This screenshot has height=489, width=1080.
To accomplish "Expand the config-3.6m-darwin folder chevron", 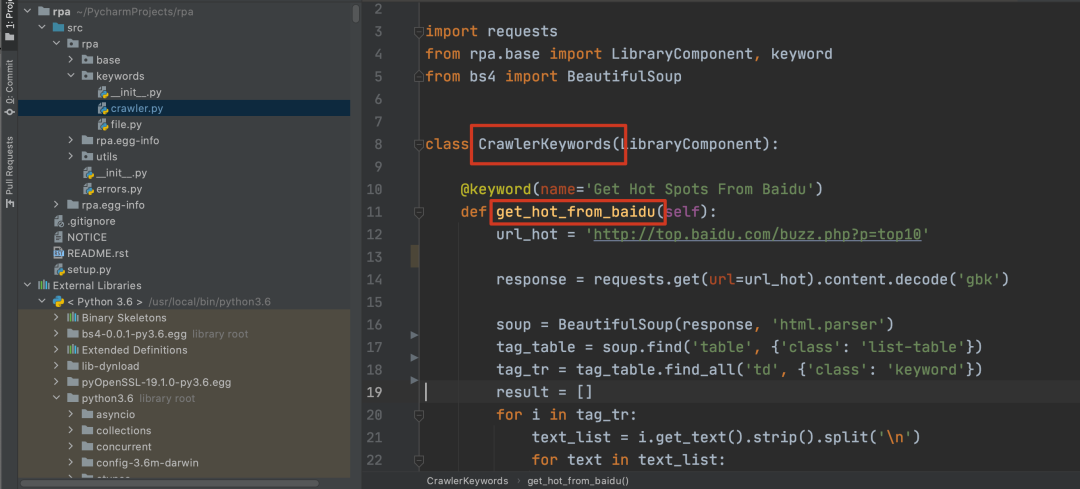I will click(71, 463).
